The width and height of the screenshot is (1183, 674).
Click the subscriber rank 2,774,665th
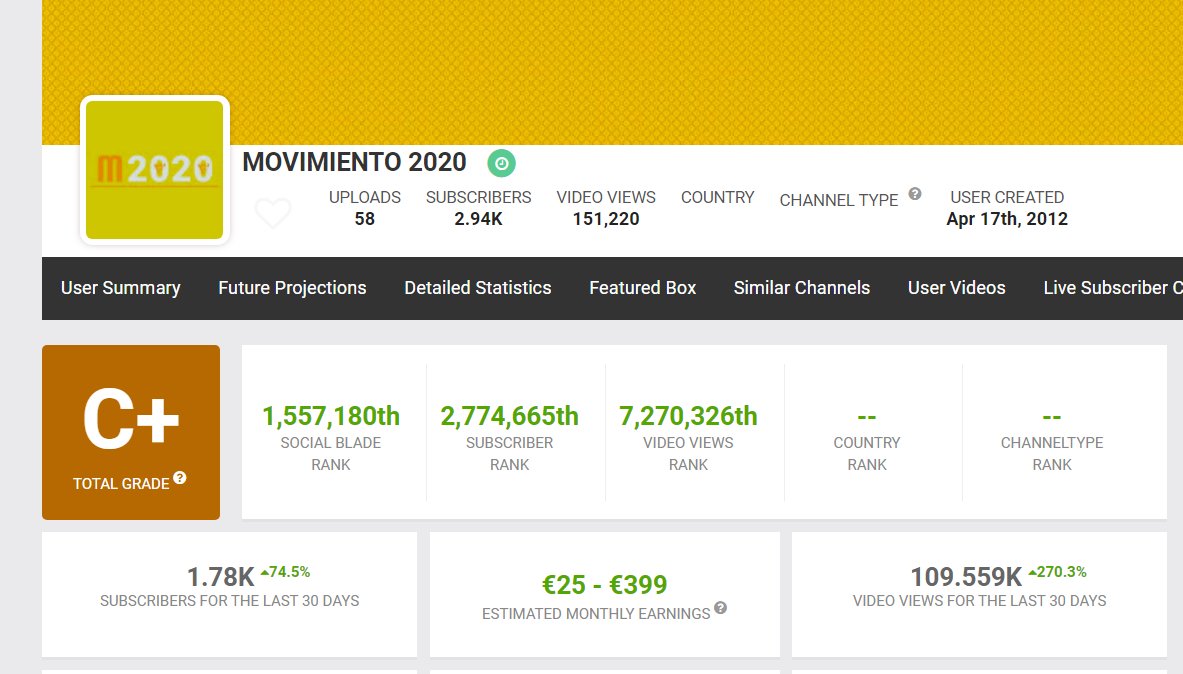[509, 416]
